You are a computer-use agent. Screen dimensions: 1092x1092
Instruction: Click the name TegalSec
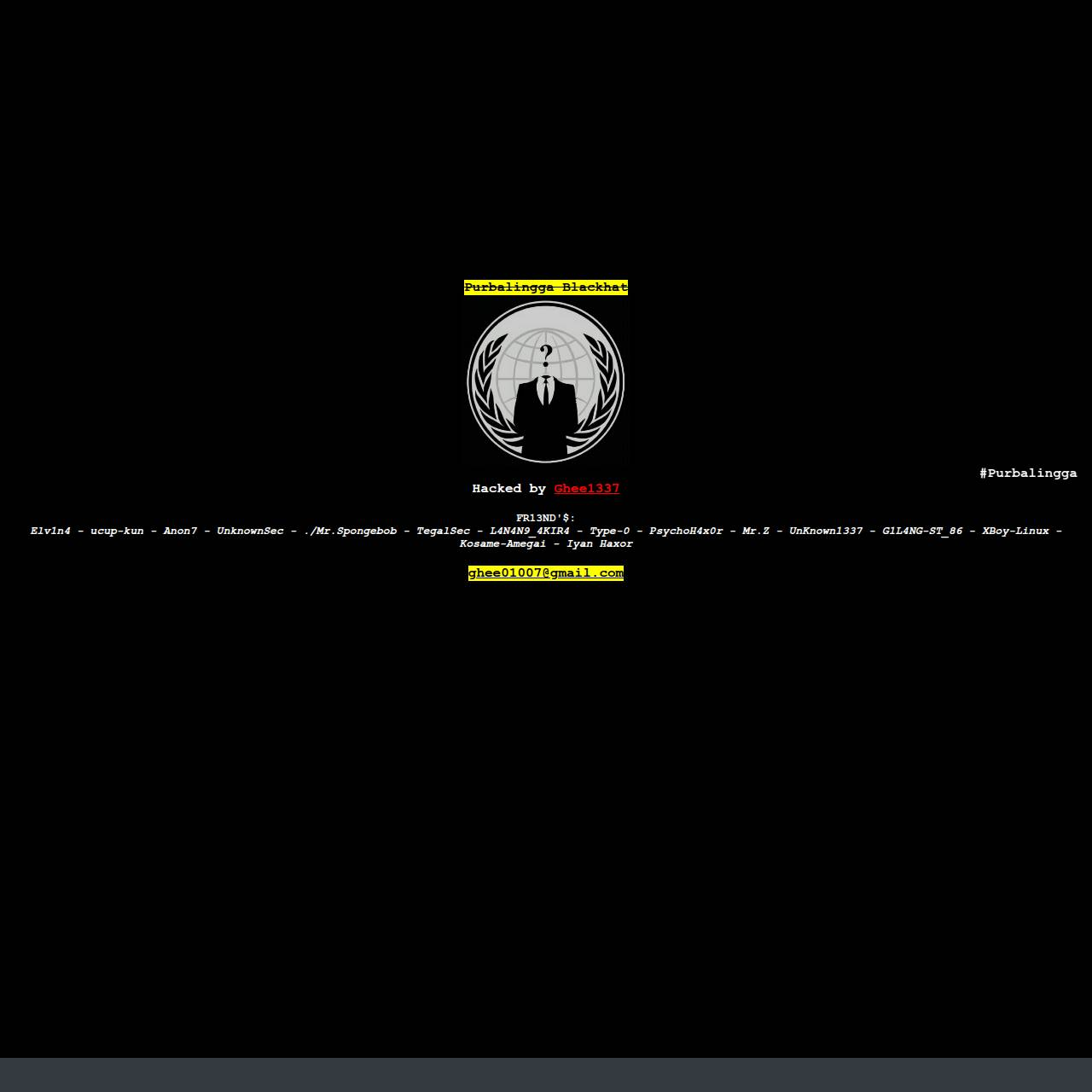[x=444, y=531]
